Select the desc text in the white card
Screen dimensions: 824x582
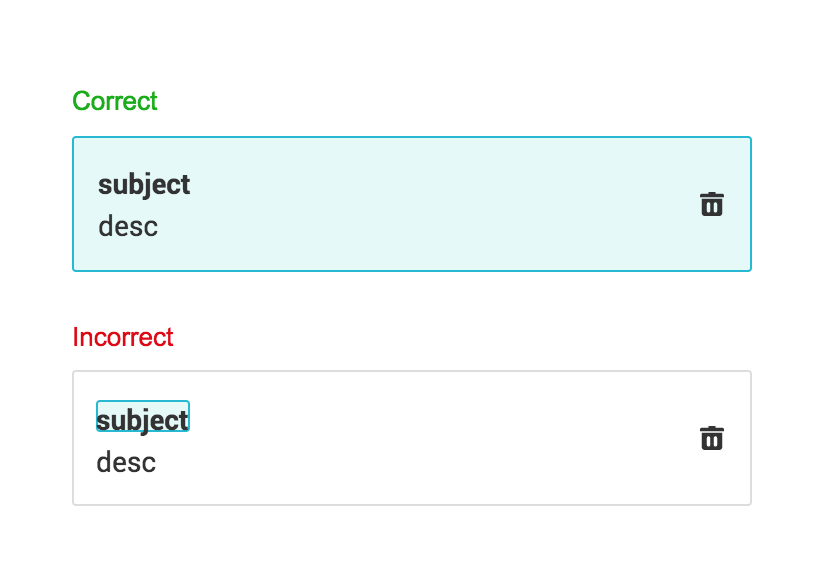[126, 462]
